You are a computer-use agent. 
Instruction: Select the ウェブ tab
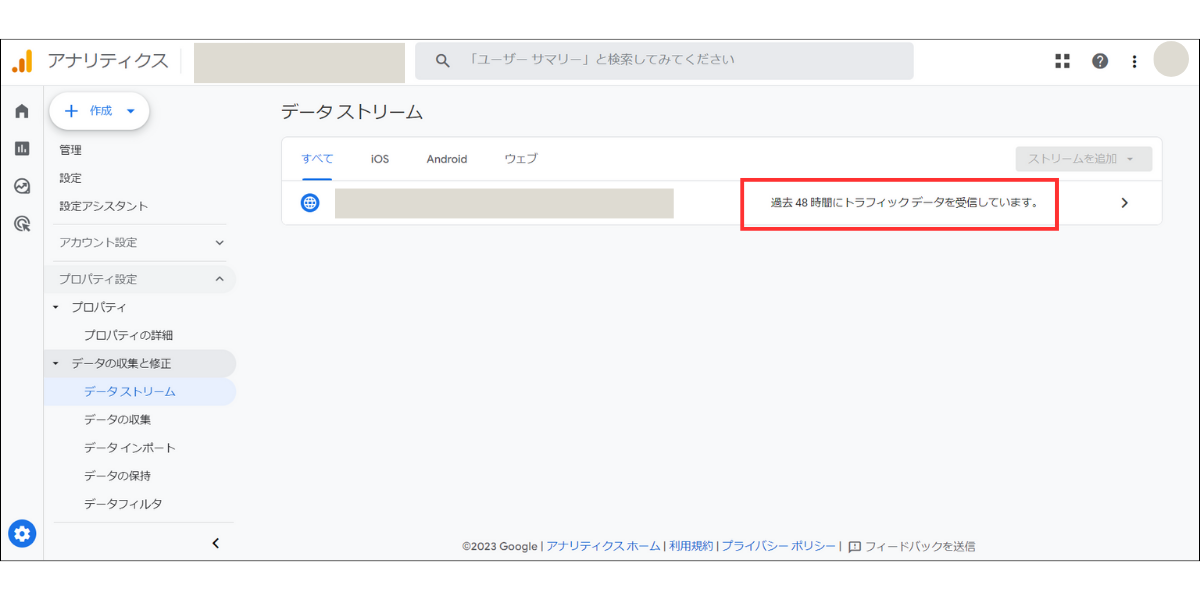tap(521, 159)
